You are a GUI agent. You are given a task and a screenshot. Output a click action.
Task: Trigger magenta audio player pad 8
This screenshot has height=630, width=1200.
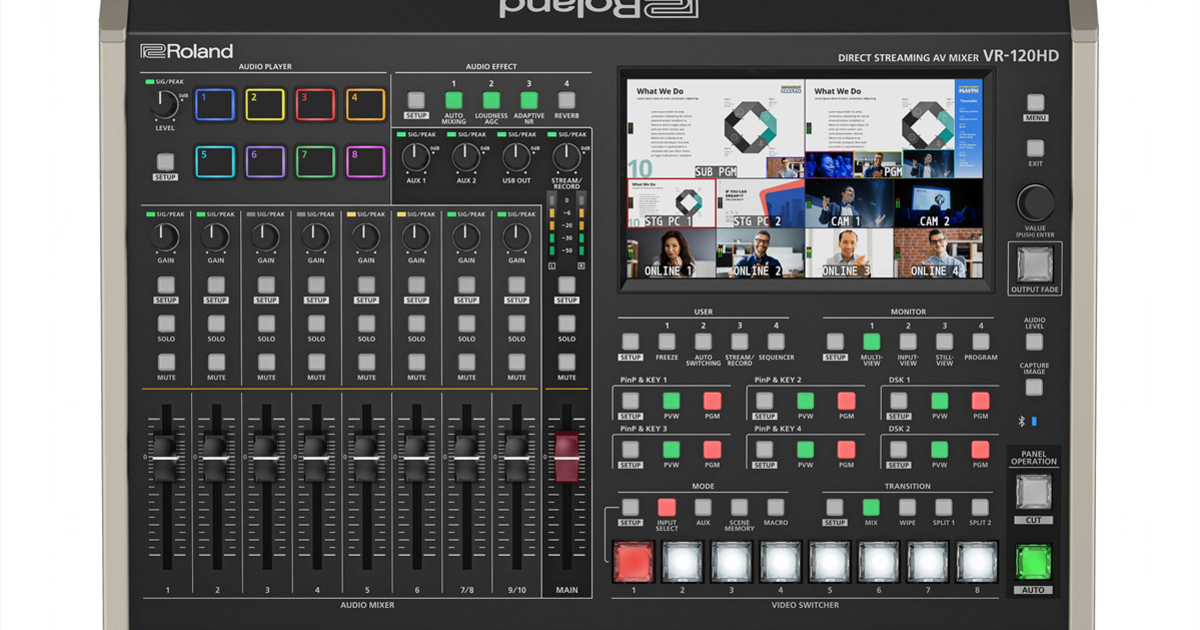(x=365, y=161)
